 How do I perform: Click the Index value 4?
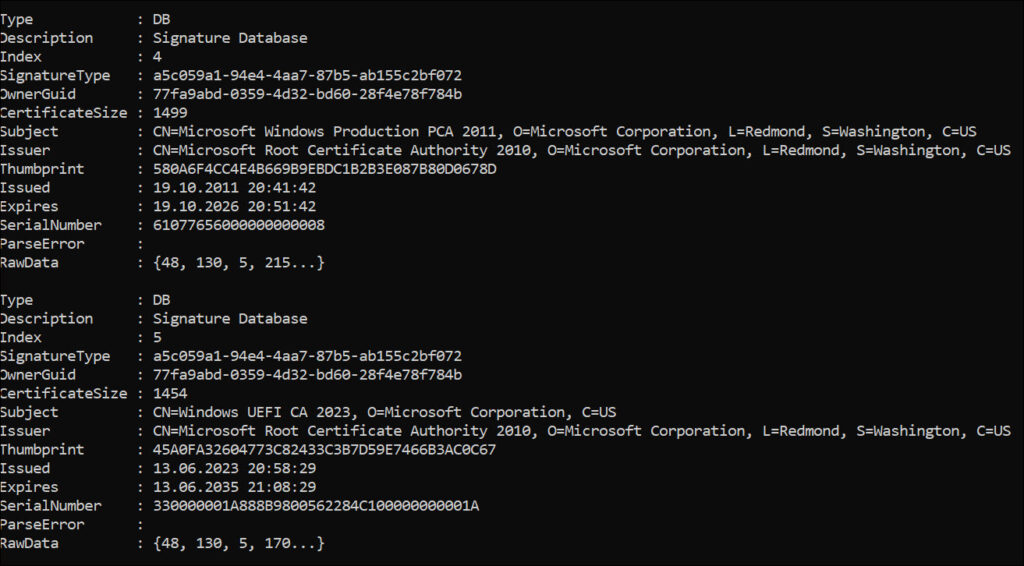pyautogui.click(x=157, y=57)
